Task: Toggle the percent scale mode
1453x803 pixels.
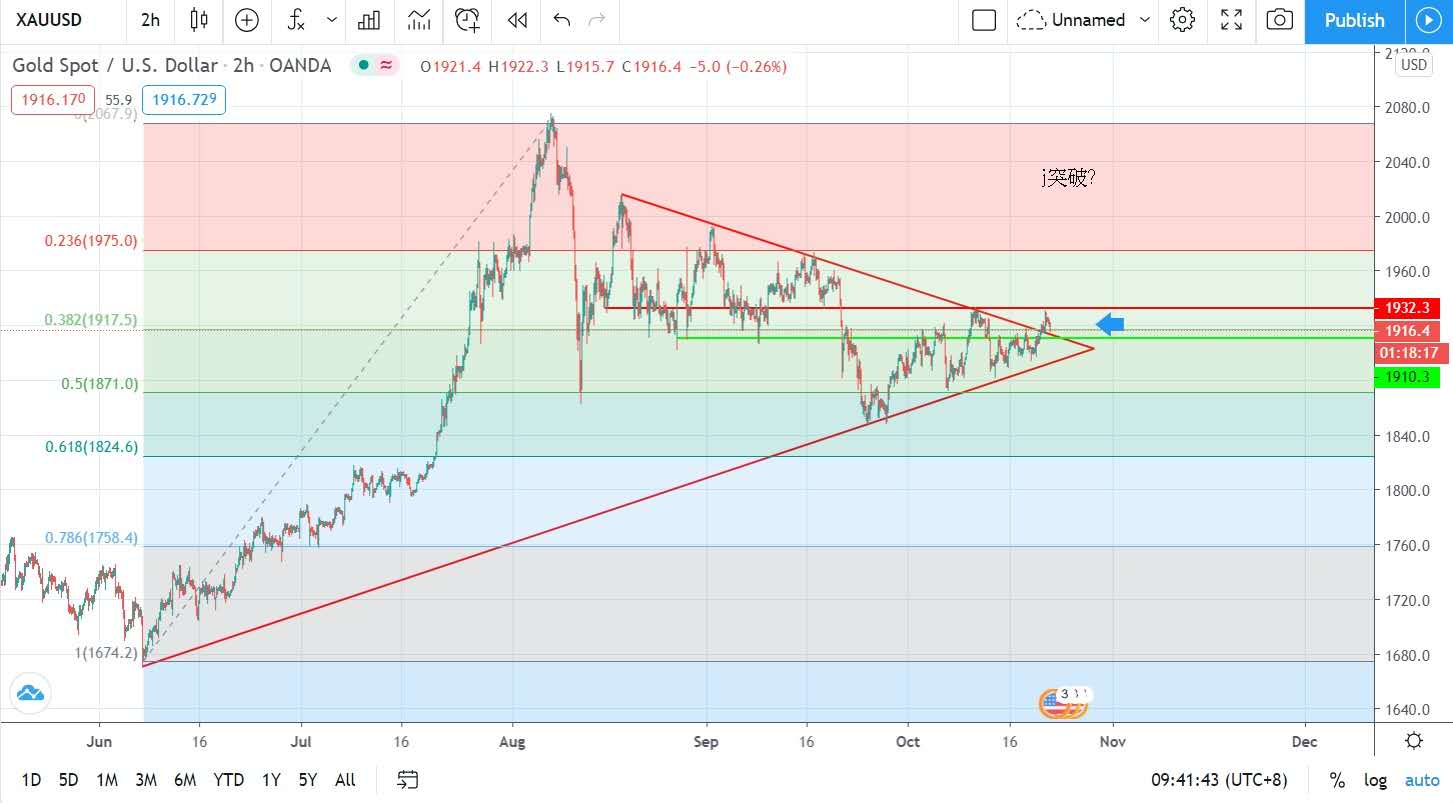Action: coord(1337,780)
